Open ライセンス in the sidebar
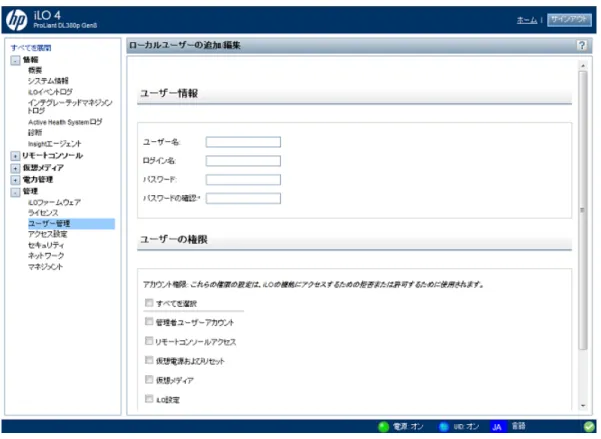 click(x=43, y=213)
